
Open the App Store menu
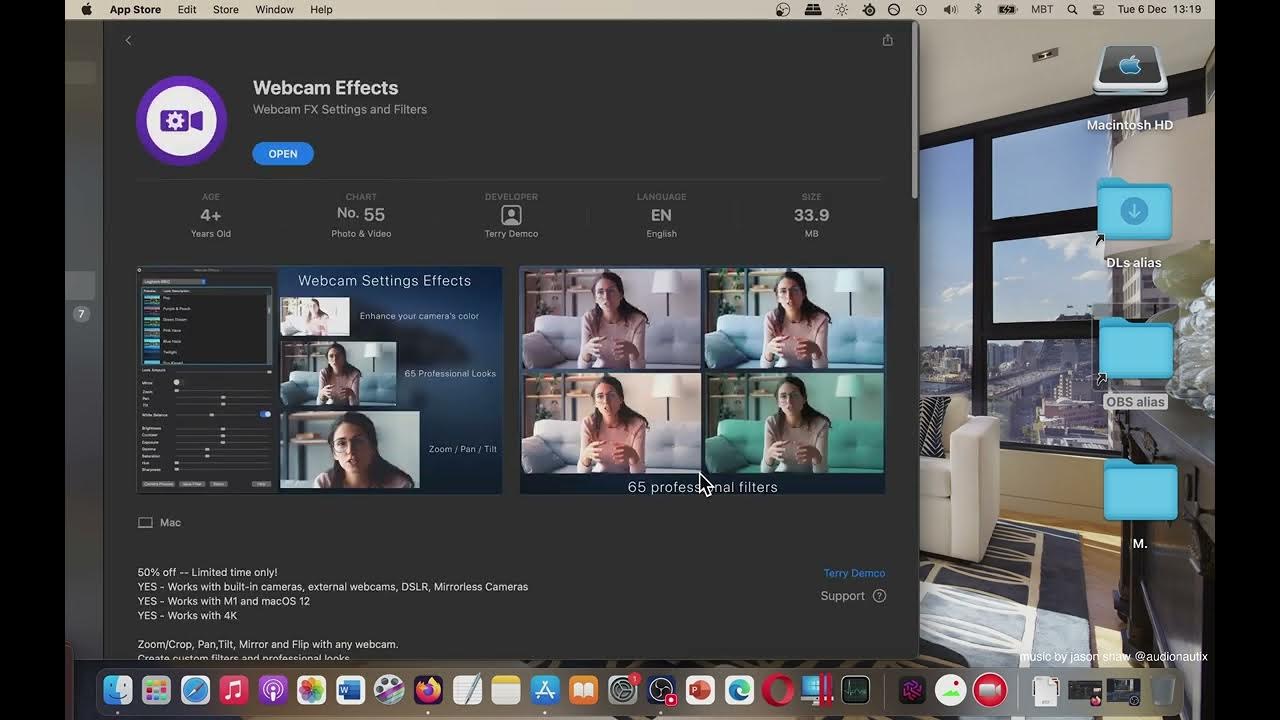pyautogui.click(x=135, y=9)
